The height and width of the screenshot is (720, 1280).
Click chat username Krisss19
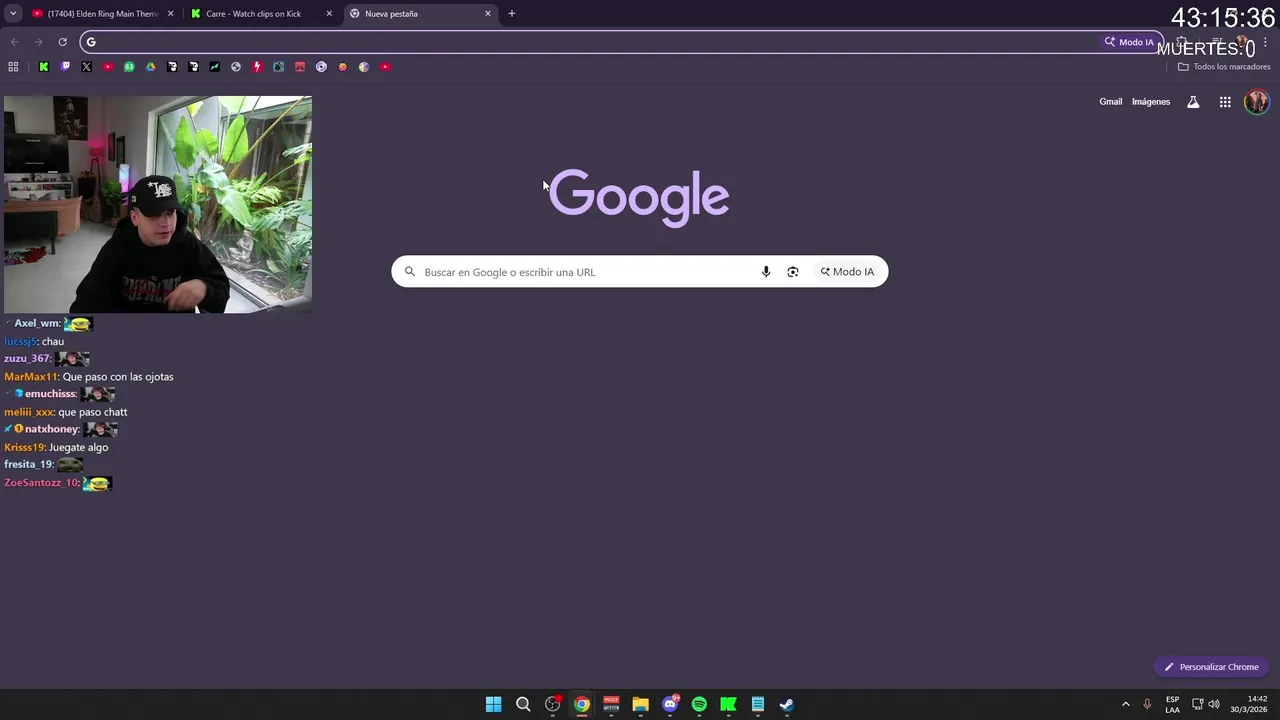(x=24, y=448)
